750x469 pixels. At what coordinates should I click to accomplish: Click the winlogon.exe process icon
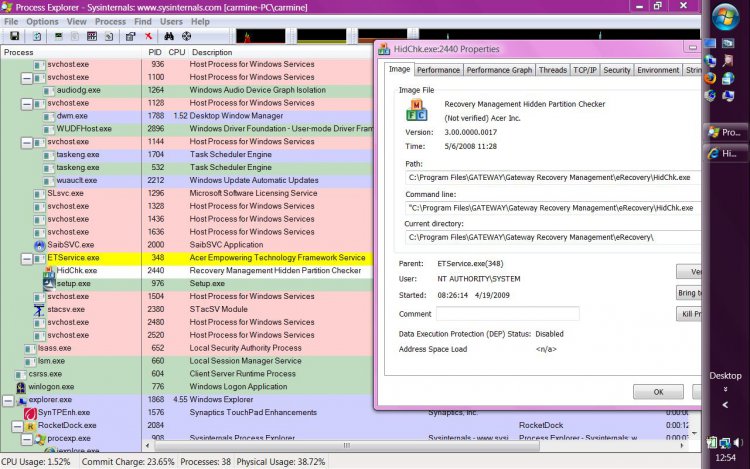click(x=21, y=387)
